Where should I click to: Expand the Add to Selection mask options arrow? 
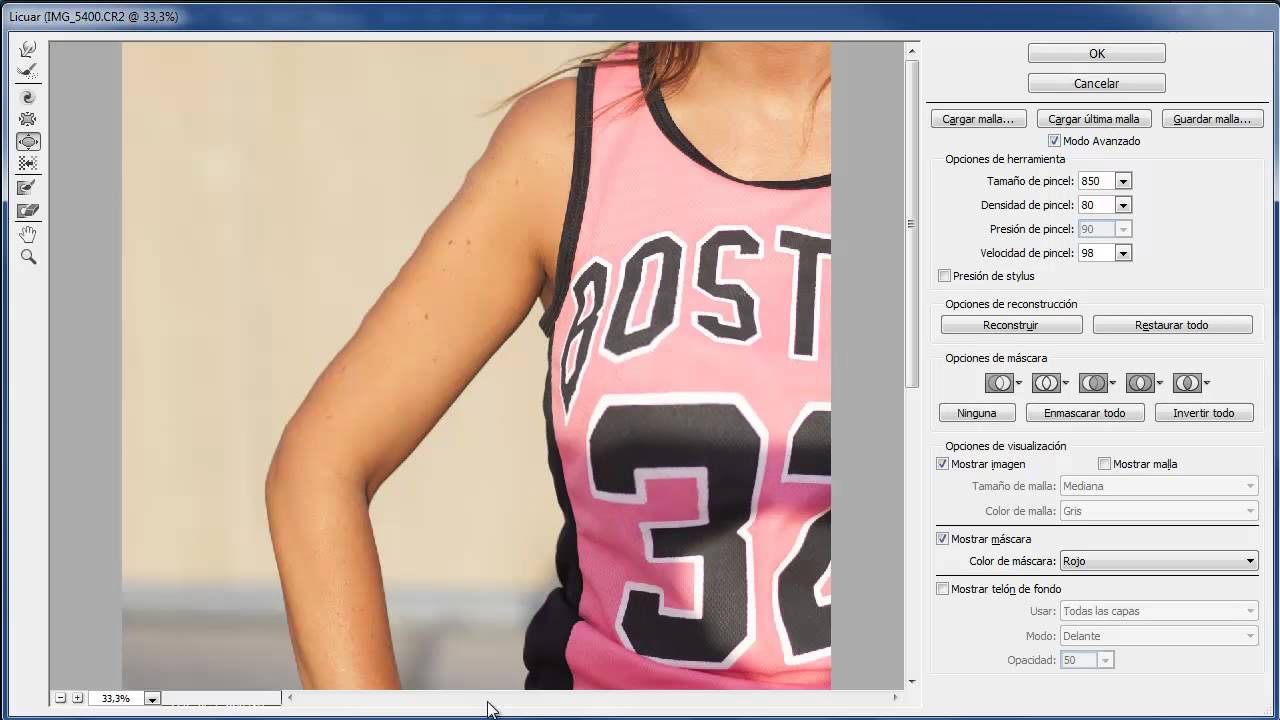coord(1066,383)
